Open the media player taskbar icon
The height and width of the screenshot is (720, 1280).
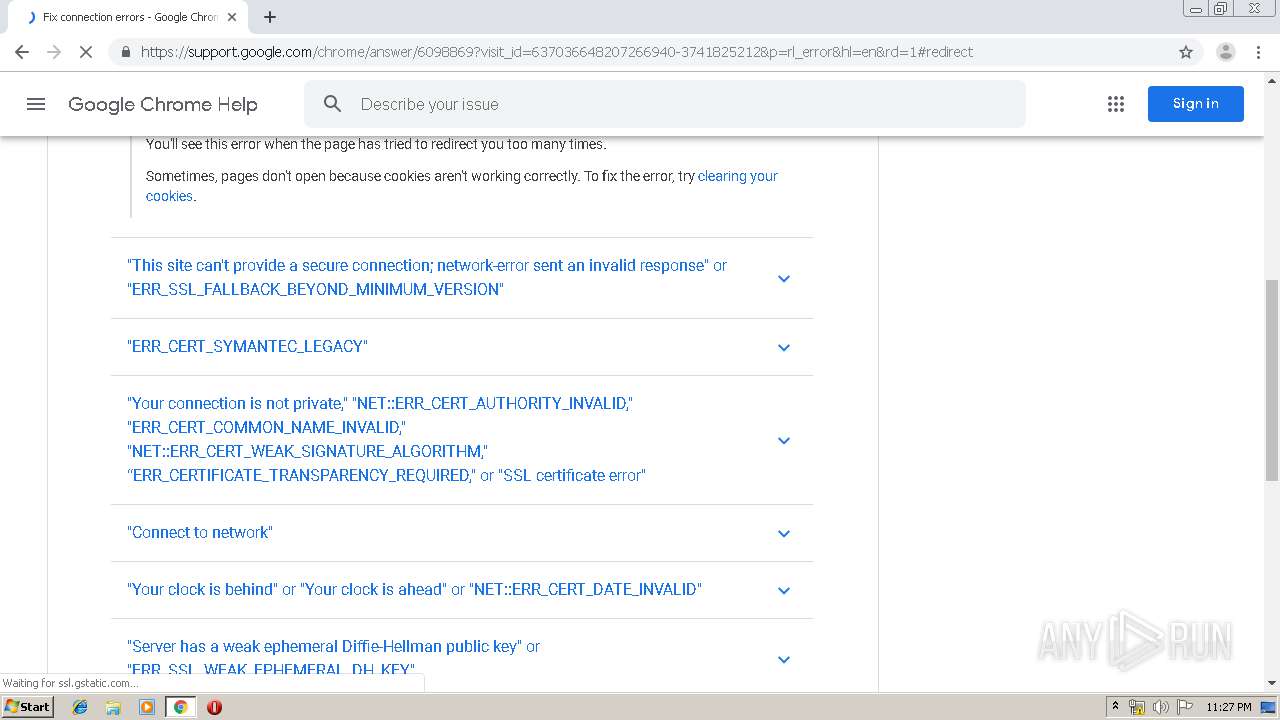tap(147, 707)
